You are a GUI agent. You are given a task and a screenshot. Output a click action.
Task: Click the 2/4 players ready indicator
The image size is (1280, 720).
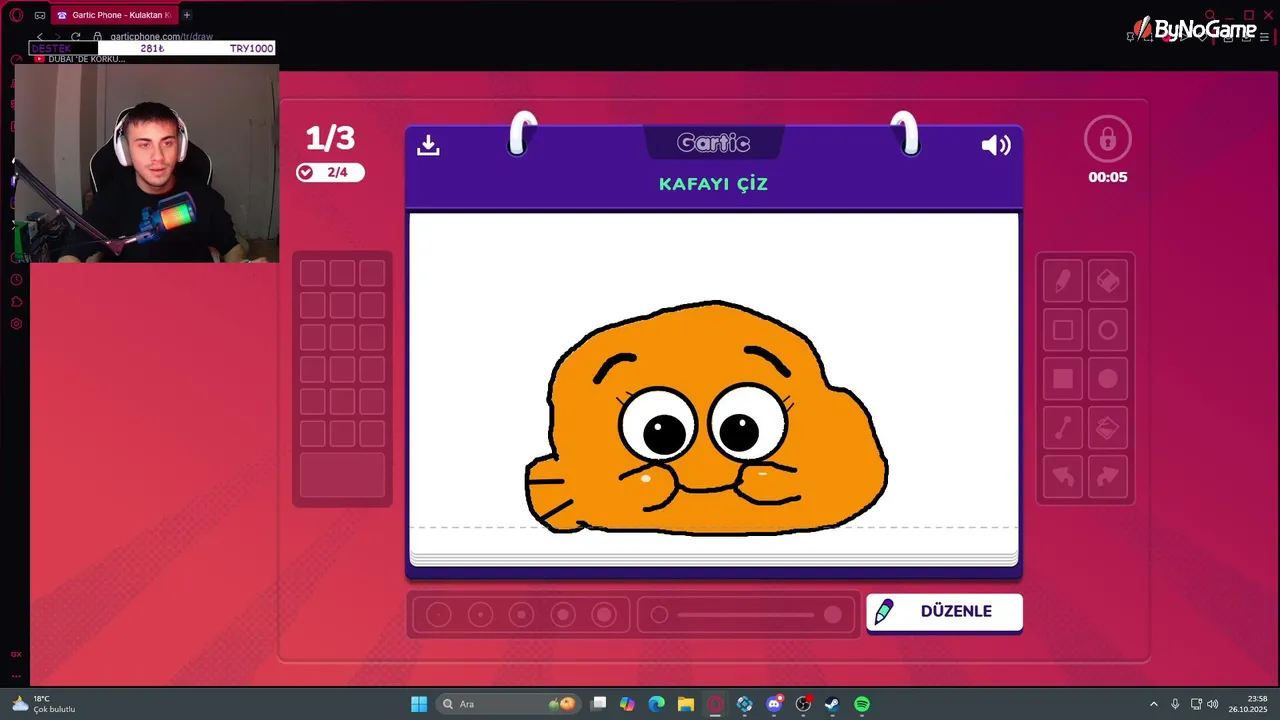330,172
